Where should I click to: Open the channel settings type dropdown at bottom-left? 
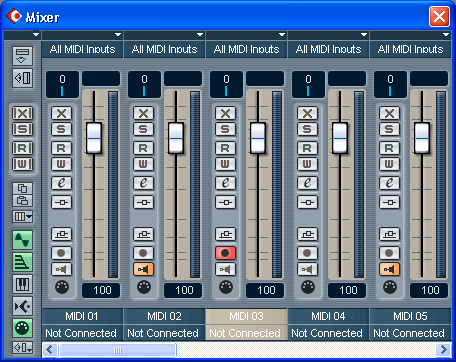point(22,348)
